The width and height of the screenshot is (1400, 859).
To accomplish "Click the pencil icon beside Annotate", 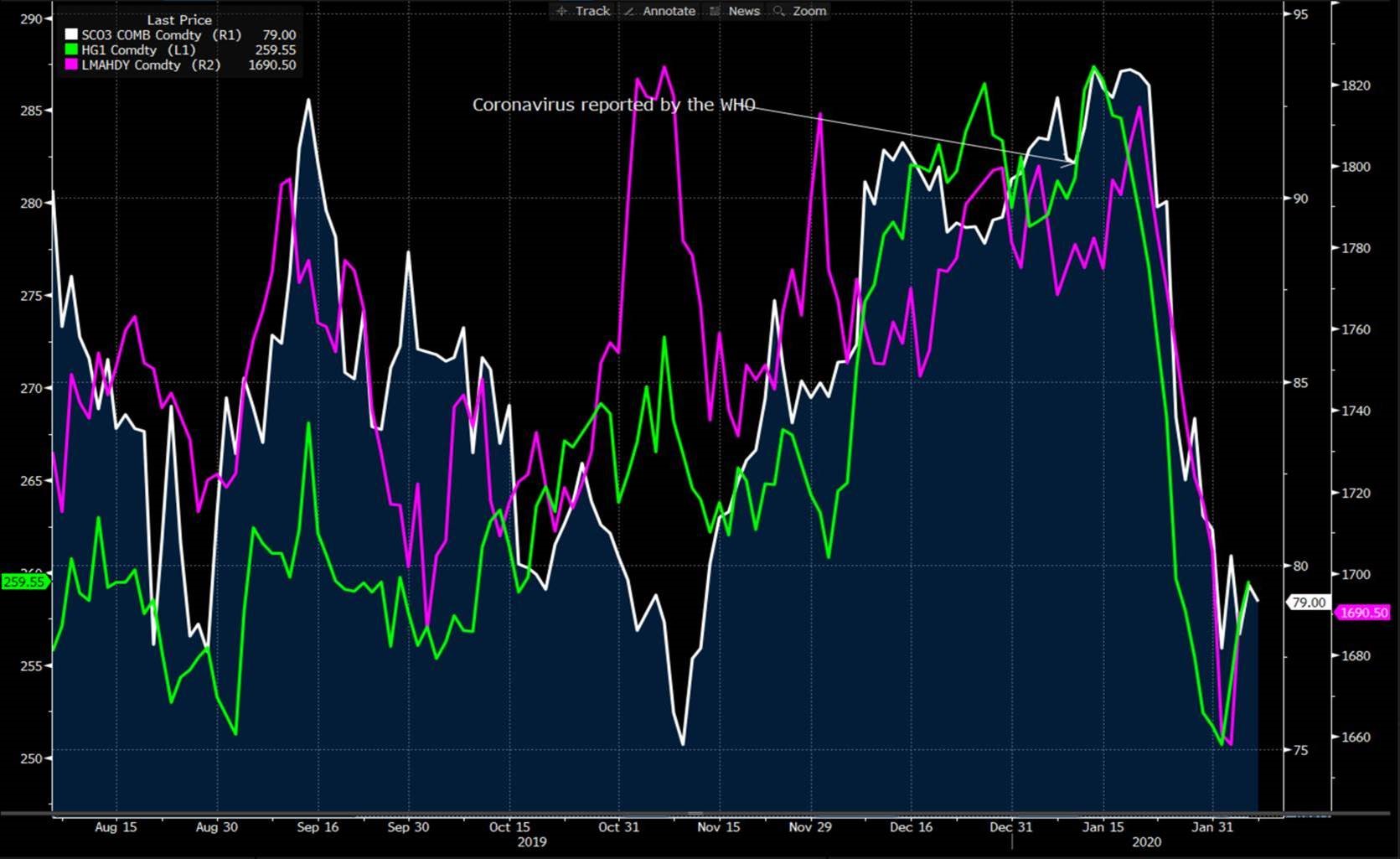I will pyautogui.click(x=629, y=11).
